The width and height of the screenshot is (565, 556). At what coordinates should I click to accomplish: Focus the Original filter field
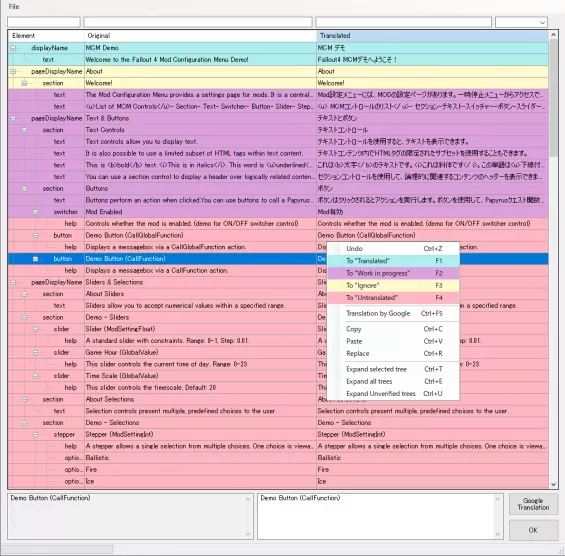tap(198, 22)
